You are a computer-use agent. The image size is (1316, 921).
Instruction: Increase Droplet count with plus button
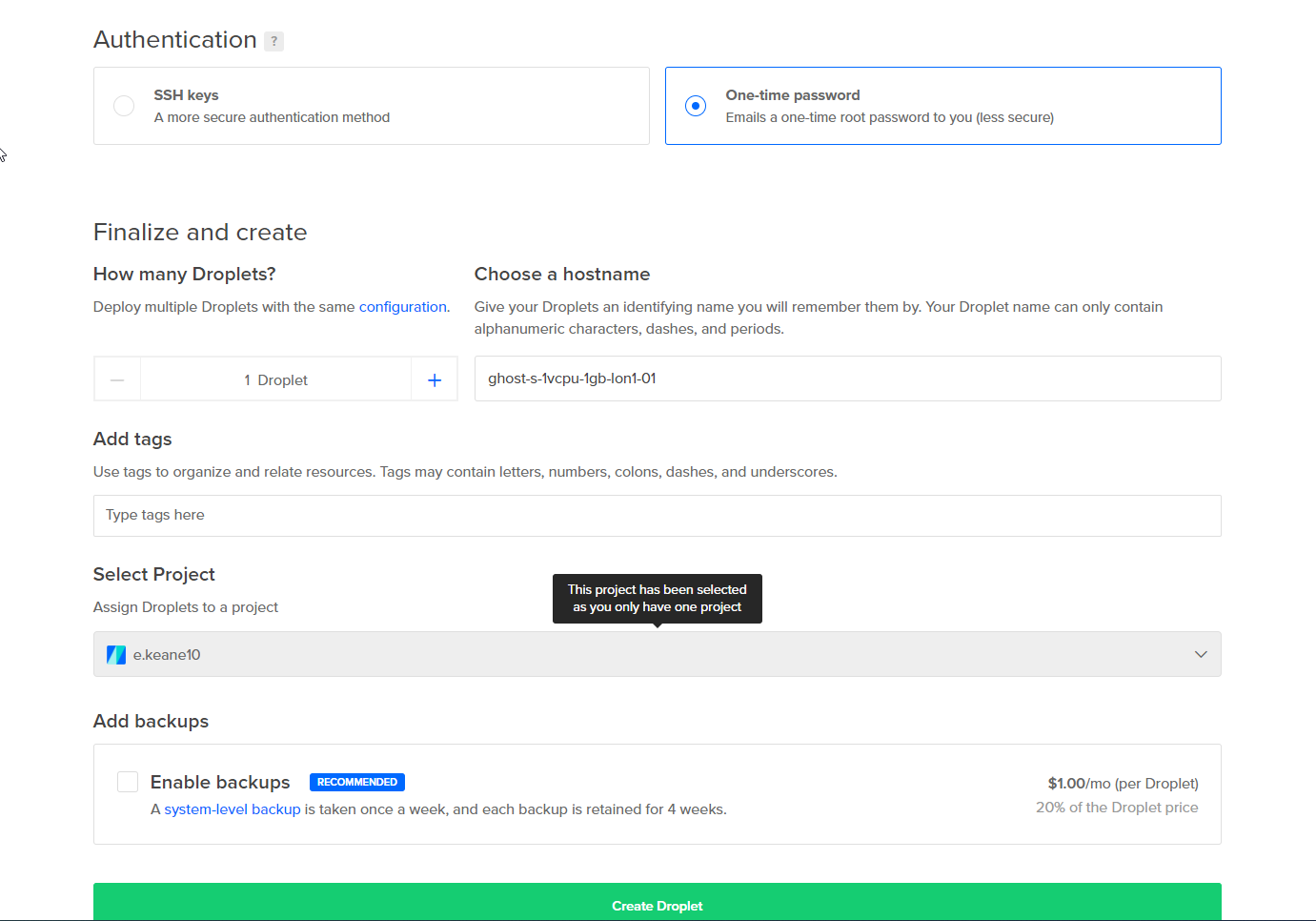pyautogui.click(x=435, y=379)
